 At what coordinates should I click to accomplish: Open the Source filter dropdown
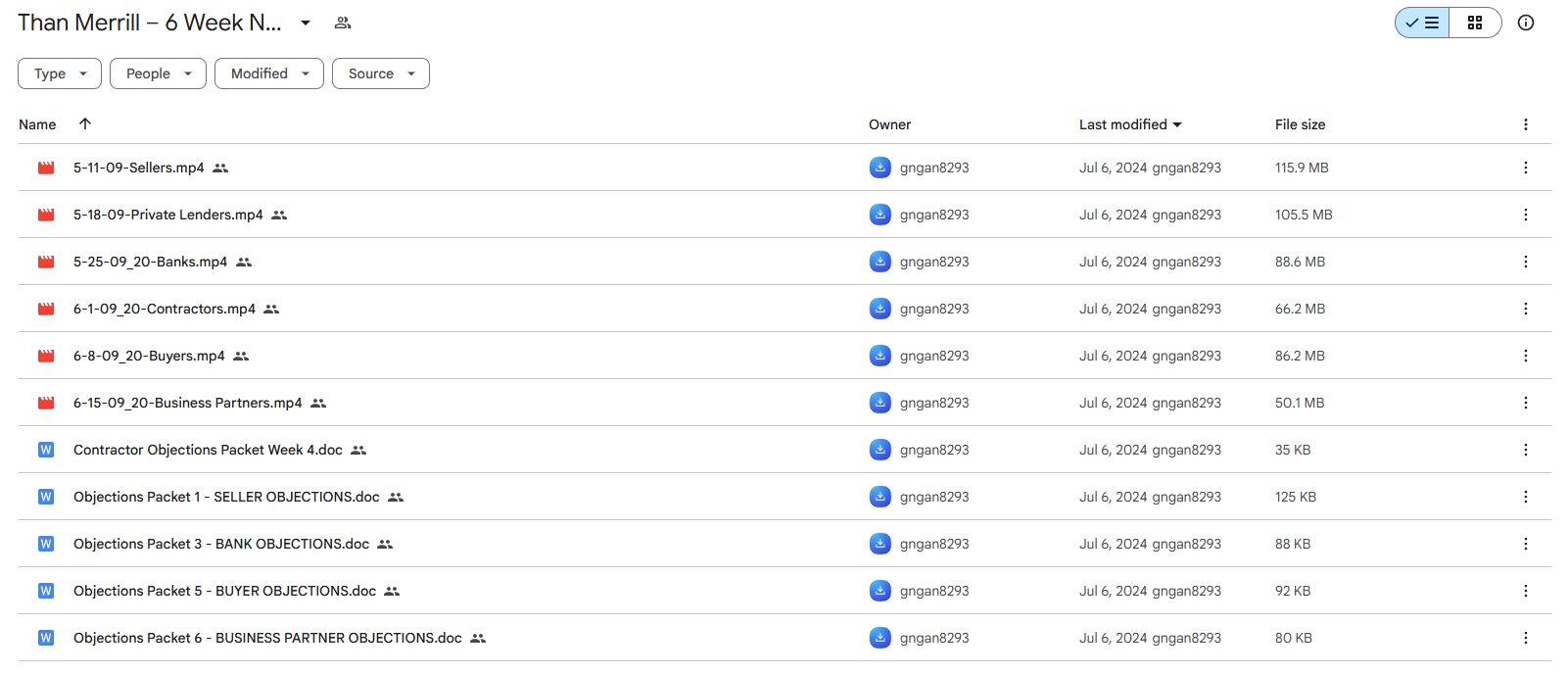point(381,73)
